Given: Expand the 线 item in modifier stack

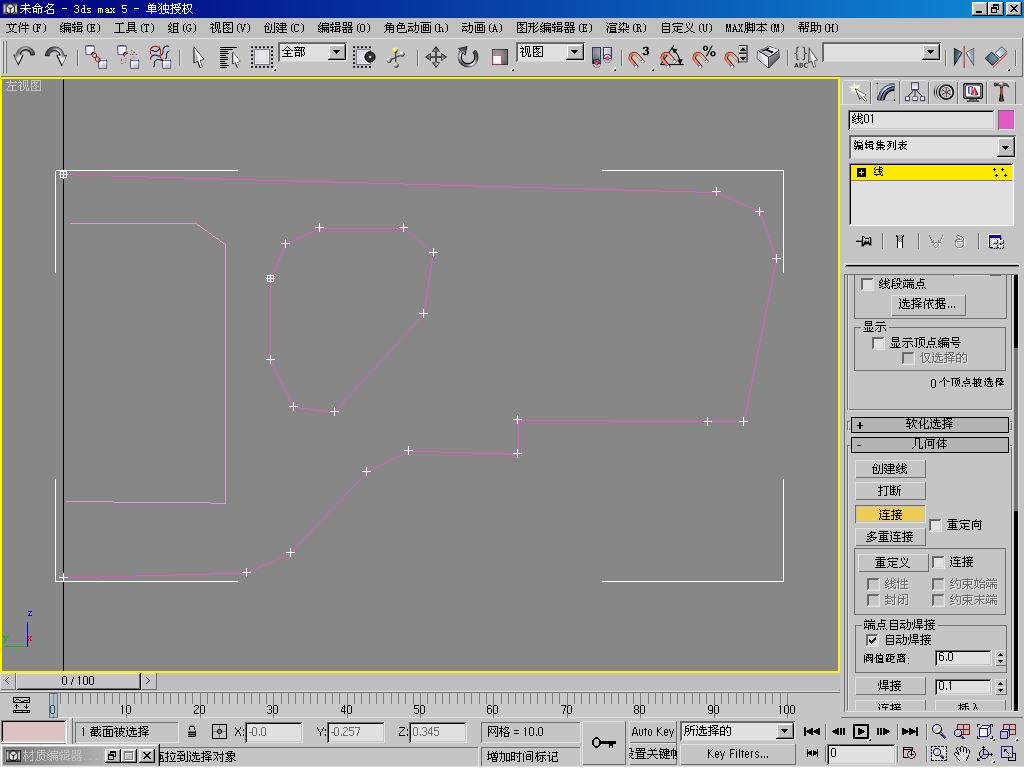Looking at the screenshot, I should click(x=861, y=172).
